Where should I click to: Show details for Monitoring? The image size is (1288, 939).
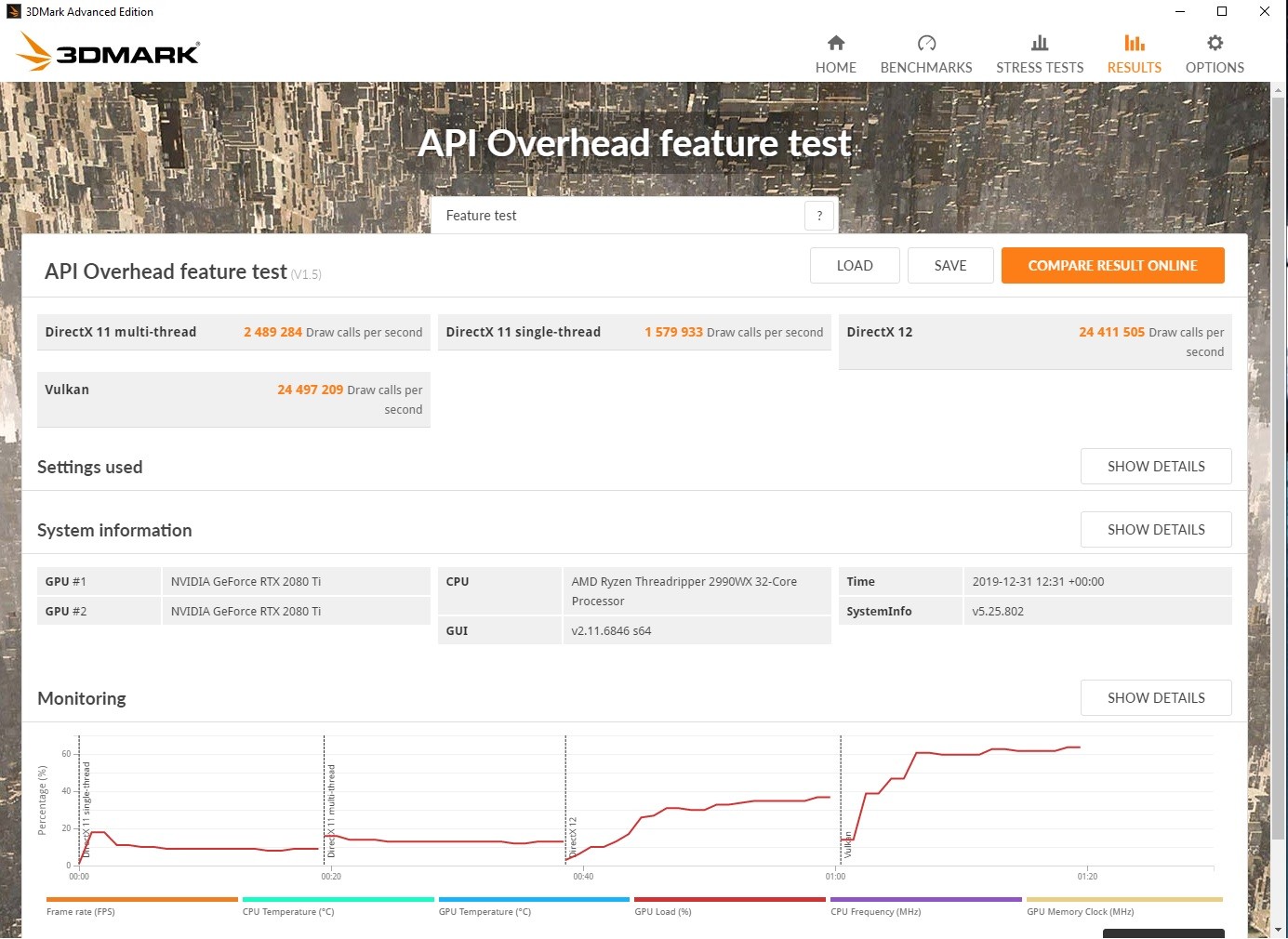pyautogui.click(x=1156, y=697)
